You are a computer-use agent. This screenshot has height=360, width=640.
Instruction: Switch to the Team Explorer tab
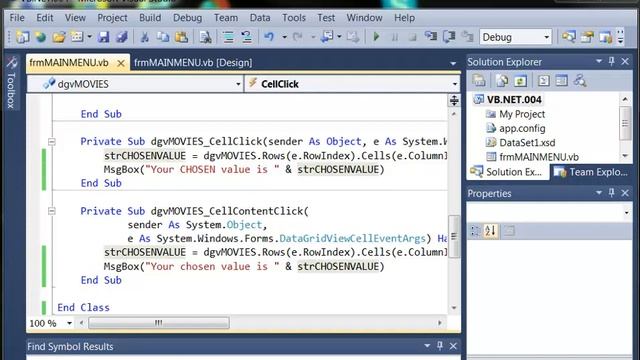(591, 172)
